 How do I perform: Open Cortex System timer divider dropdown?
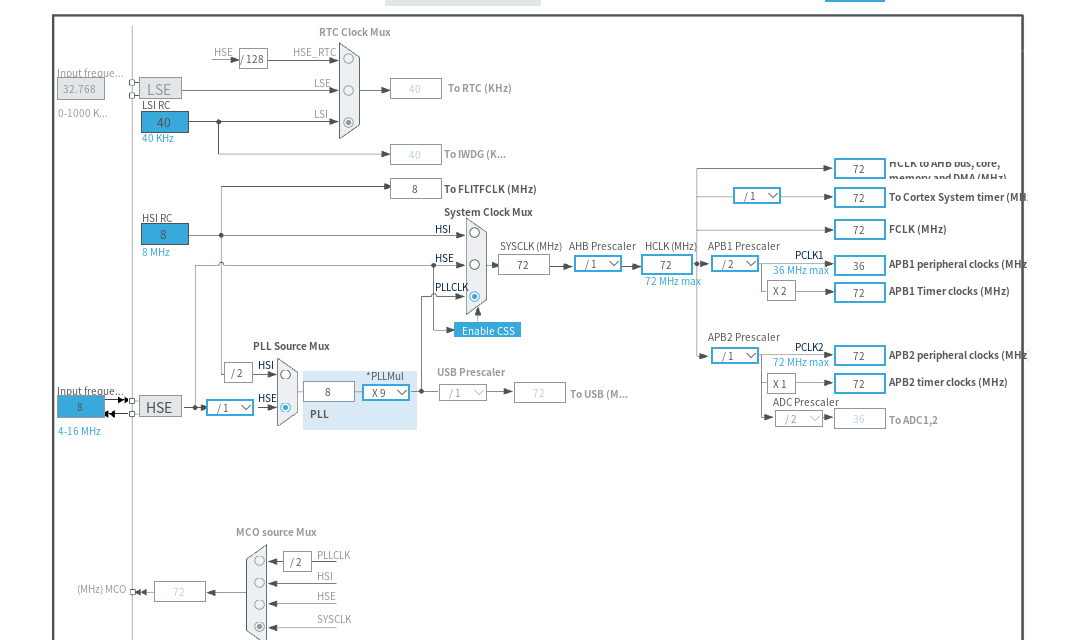(x=757, y=196)
